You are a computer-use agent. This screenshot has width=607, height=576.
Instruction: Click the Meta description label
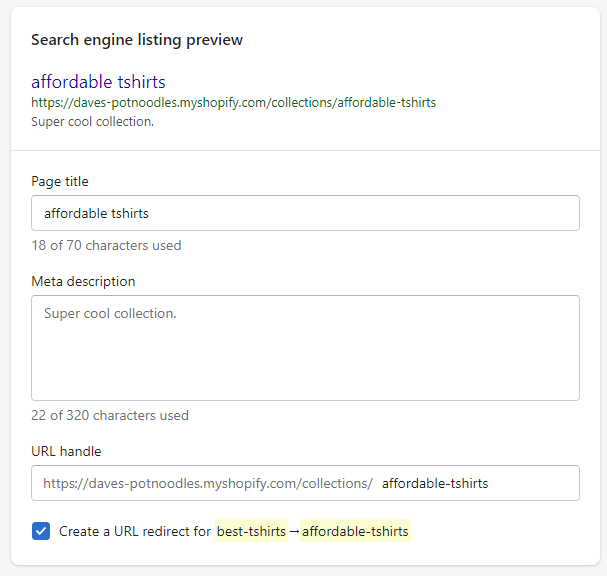tap(83, 281)
